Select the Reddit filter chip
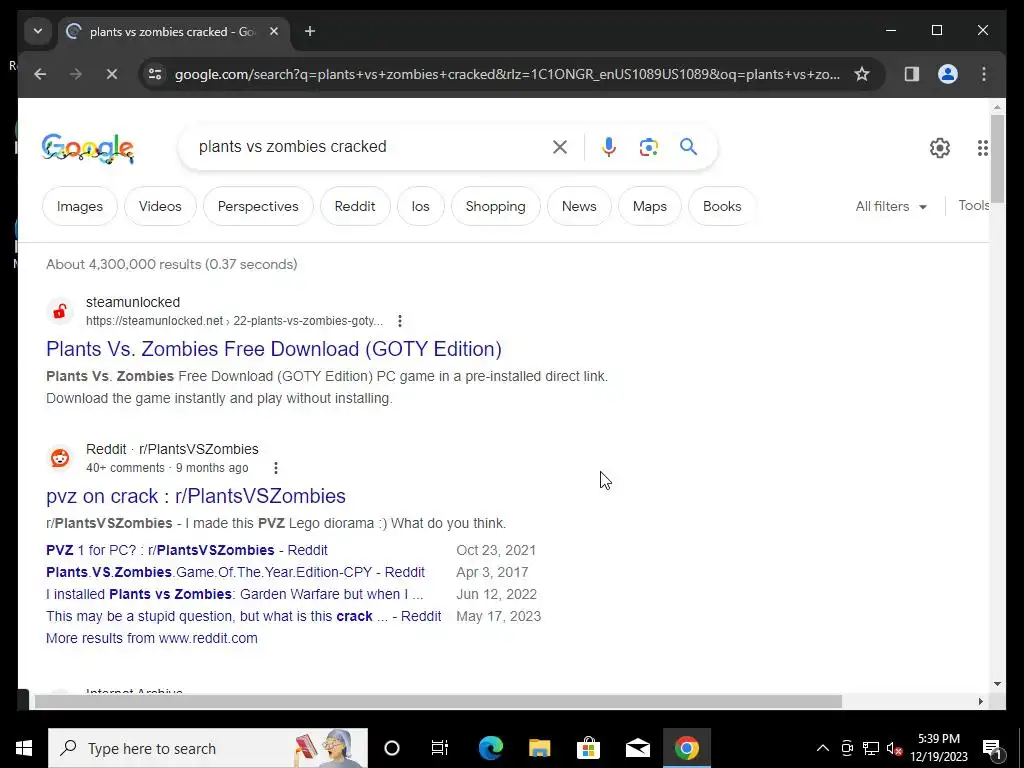The height and width of the screenshot is (768, 1024). pyautogui.click(x=355, y=206)
